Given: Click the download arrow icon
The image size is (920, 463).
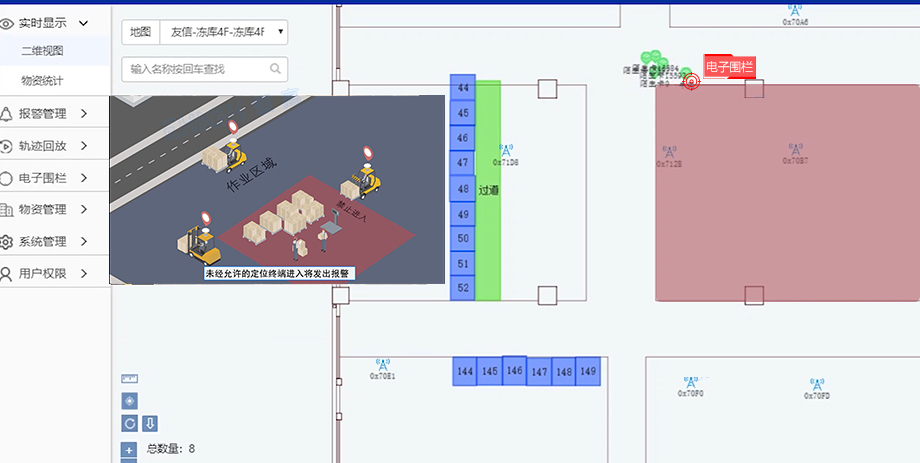Looking at the screenshot, I should 149,423.
